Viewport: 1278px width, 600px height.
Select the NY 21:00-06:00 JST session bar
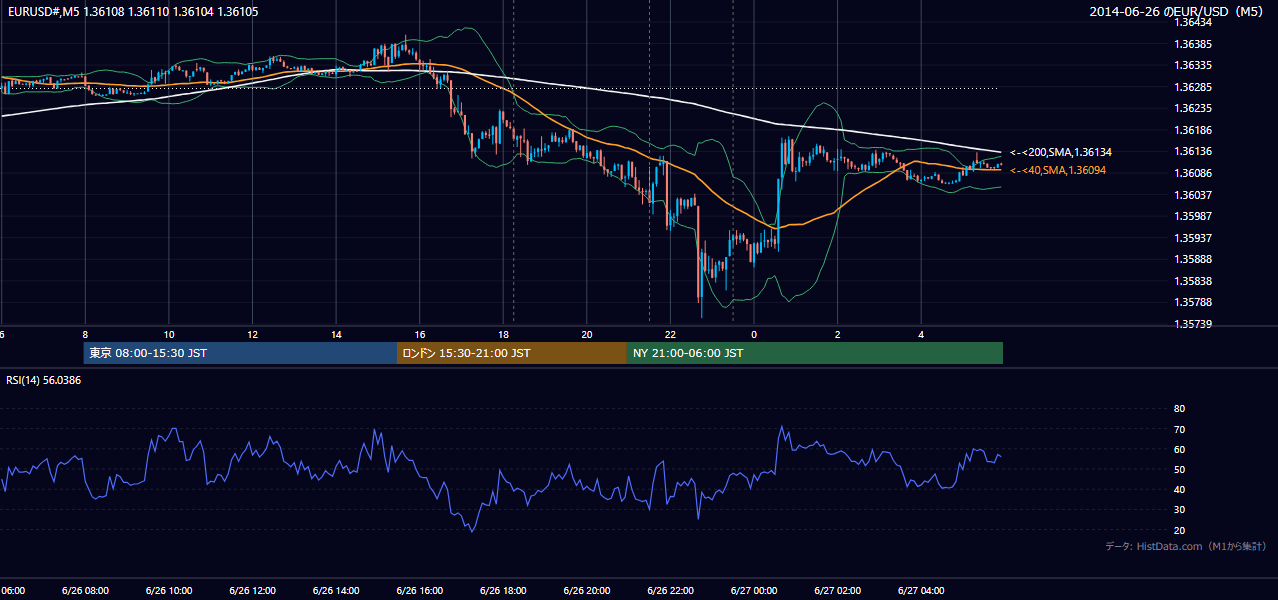815,353
